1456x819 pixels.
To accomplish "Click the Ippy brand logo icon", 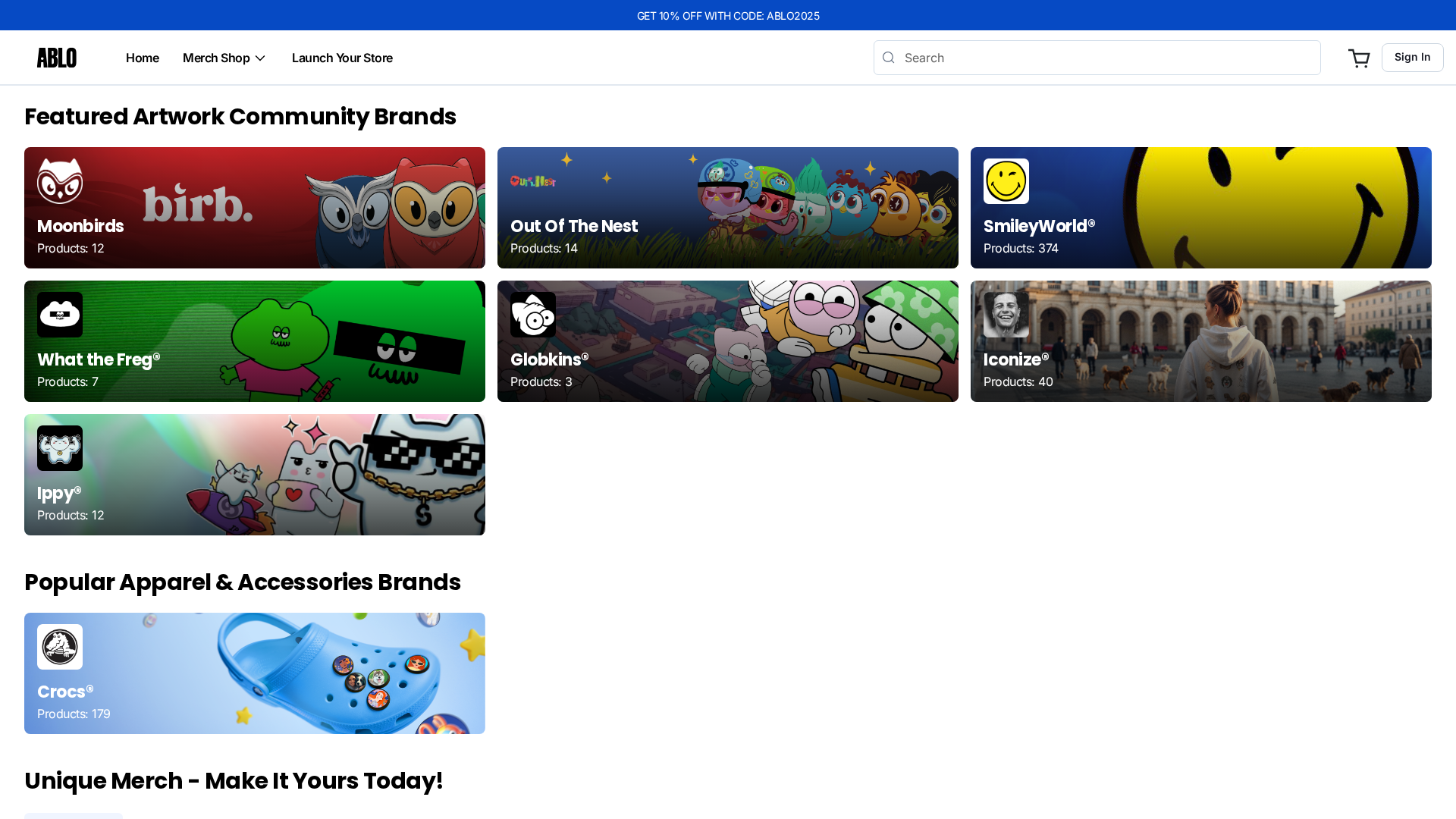I will pos(60,448).
